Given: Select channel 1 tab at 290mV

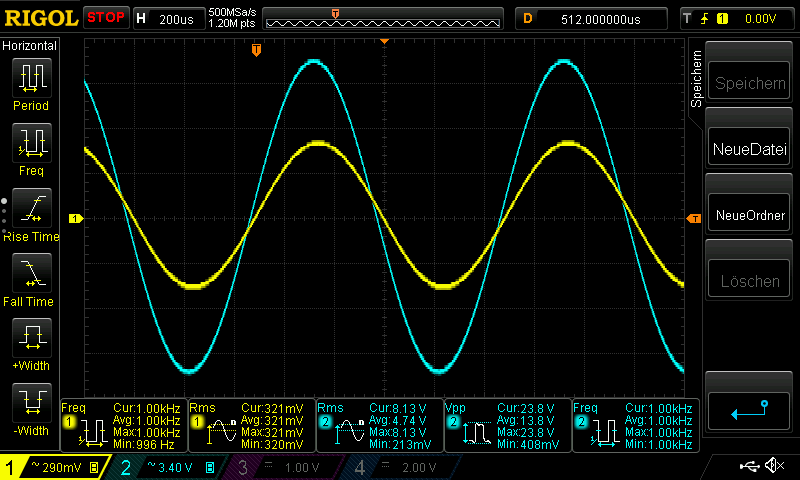Looking at the screenshot, I should click(x=55, y=468).
